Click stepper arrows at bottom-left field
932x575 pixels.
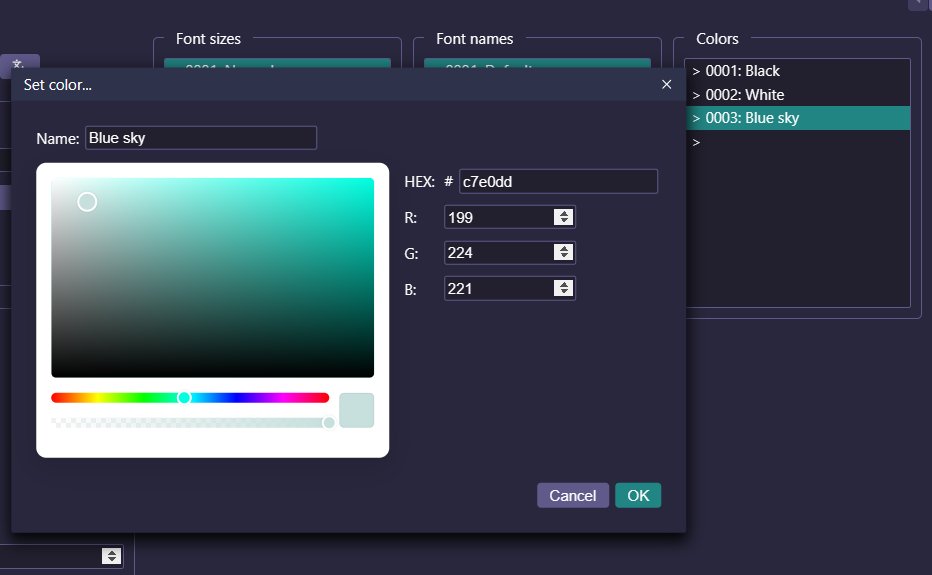[x=111, y=556]
